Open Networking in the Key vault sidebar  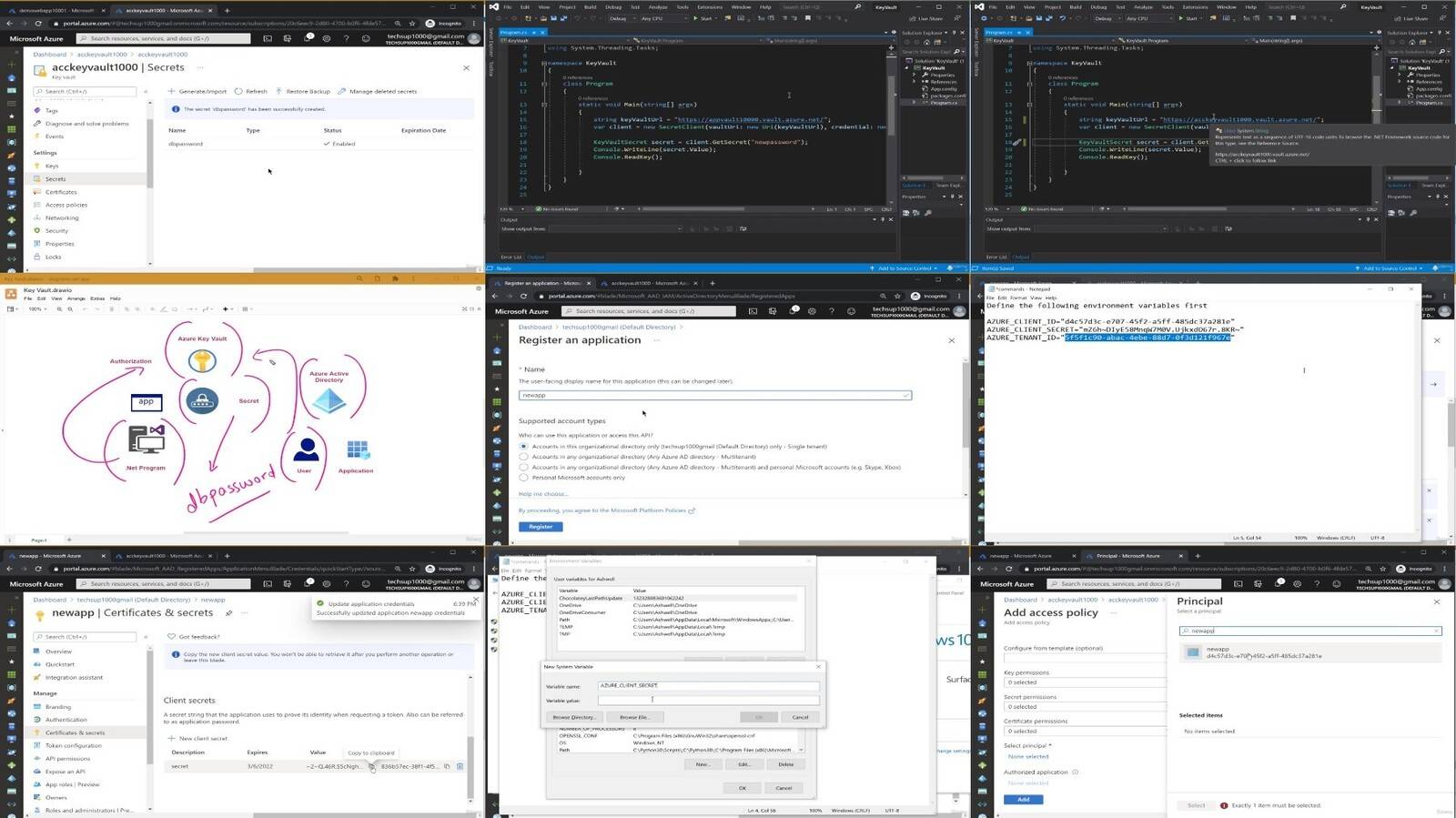point(62,217)
